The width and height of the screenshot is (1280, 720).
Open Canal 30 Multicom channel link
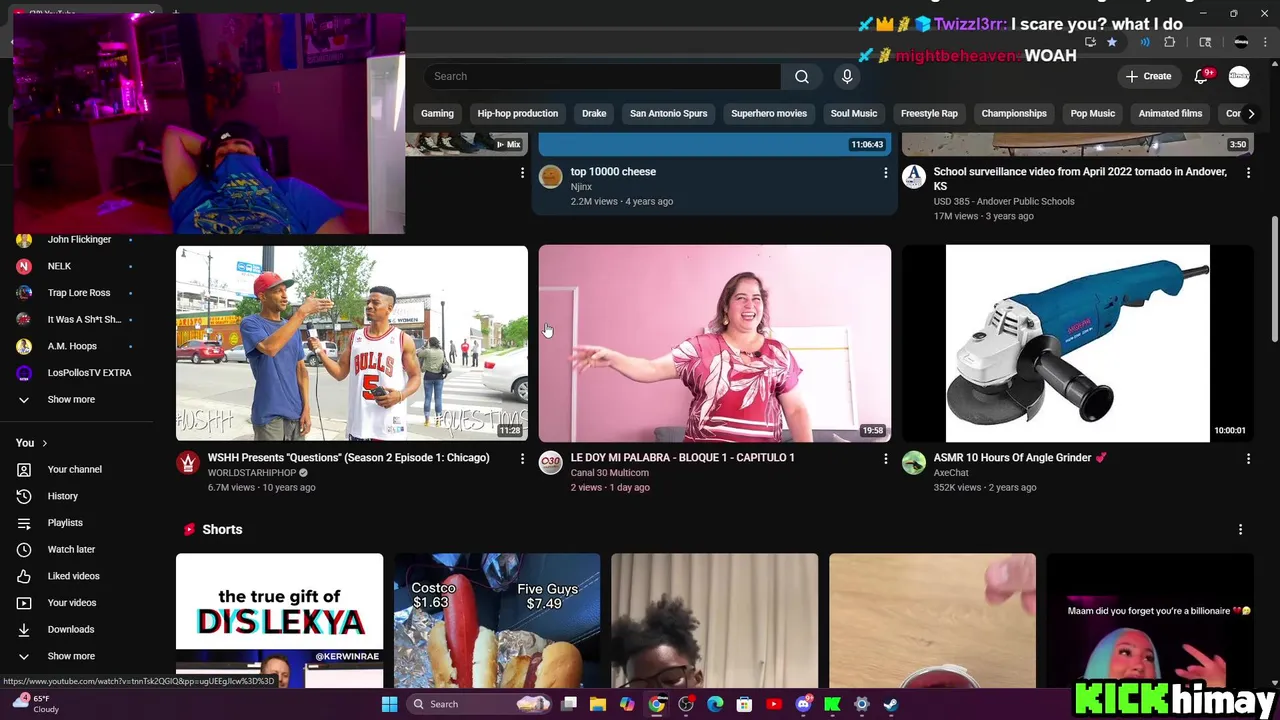coord(609,473)
